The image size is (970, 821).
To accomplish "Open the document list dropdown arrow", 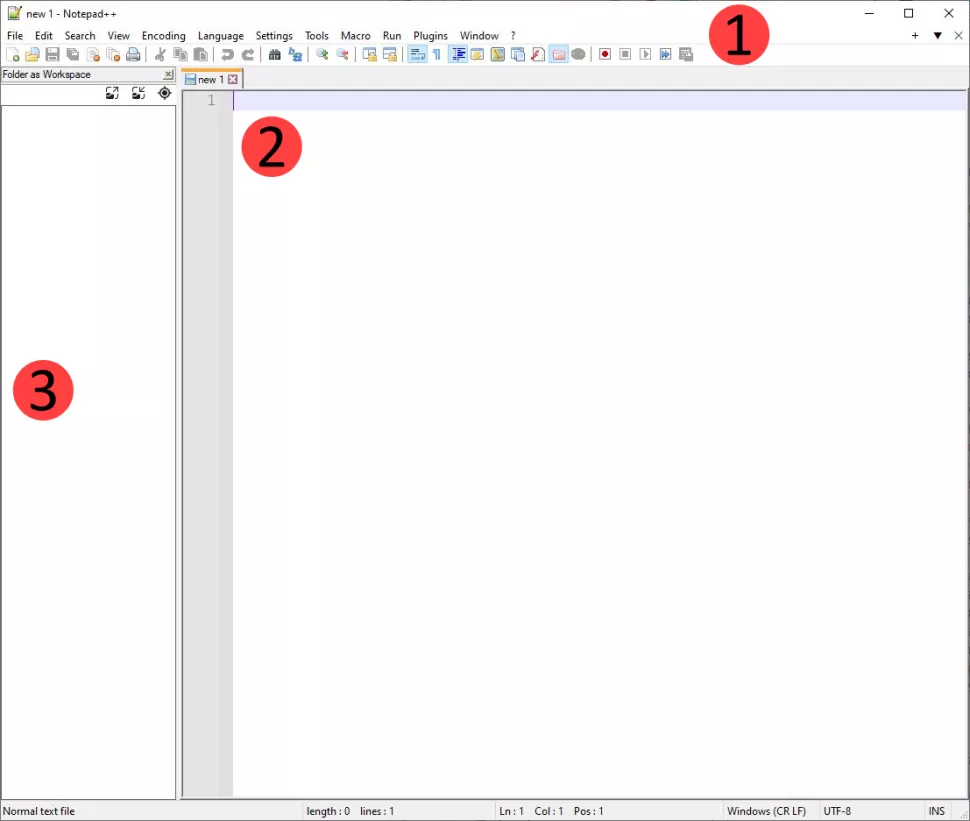I will (x=938, y=36).
